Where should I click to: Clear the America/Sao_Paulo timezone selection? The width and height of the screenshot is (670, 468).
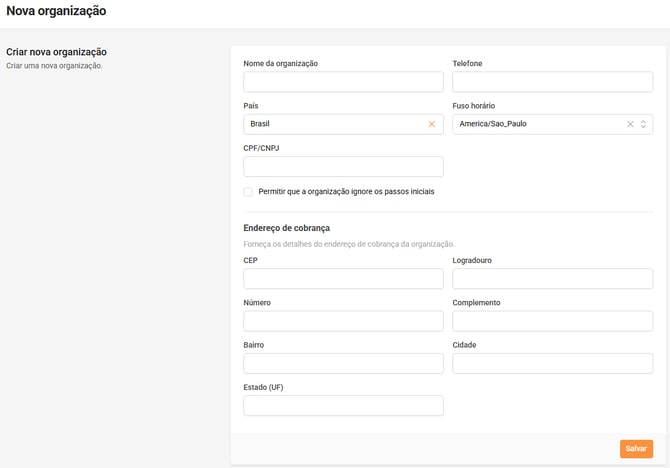click(x=630, y=124)
